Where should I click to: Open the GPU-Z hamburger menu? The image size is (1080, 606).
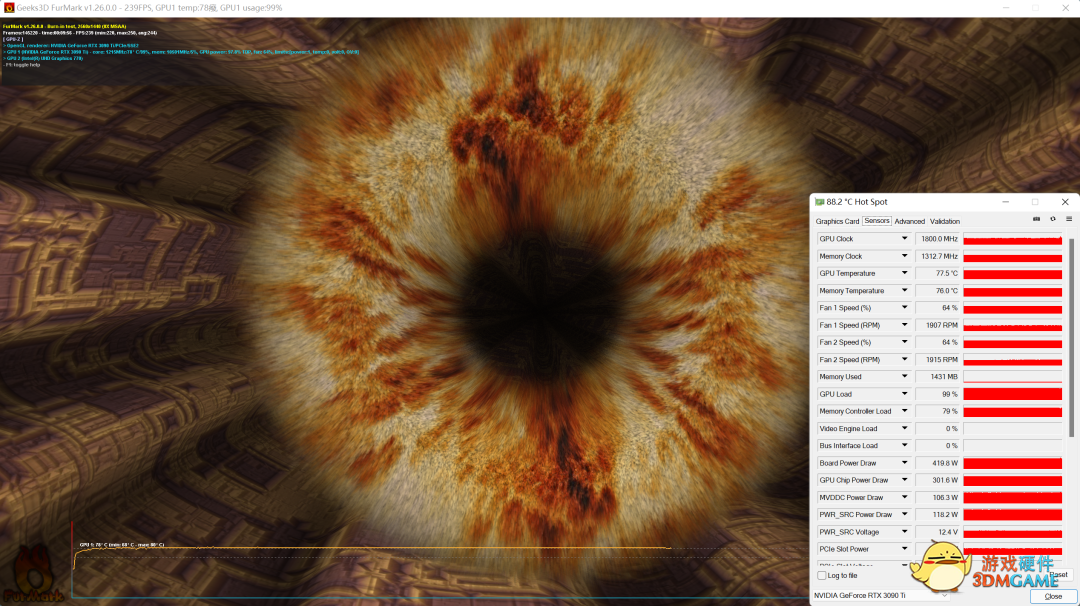tap(1069, 219)
